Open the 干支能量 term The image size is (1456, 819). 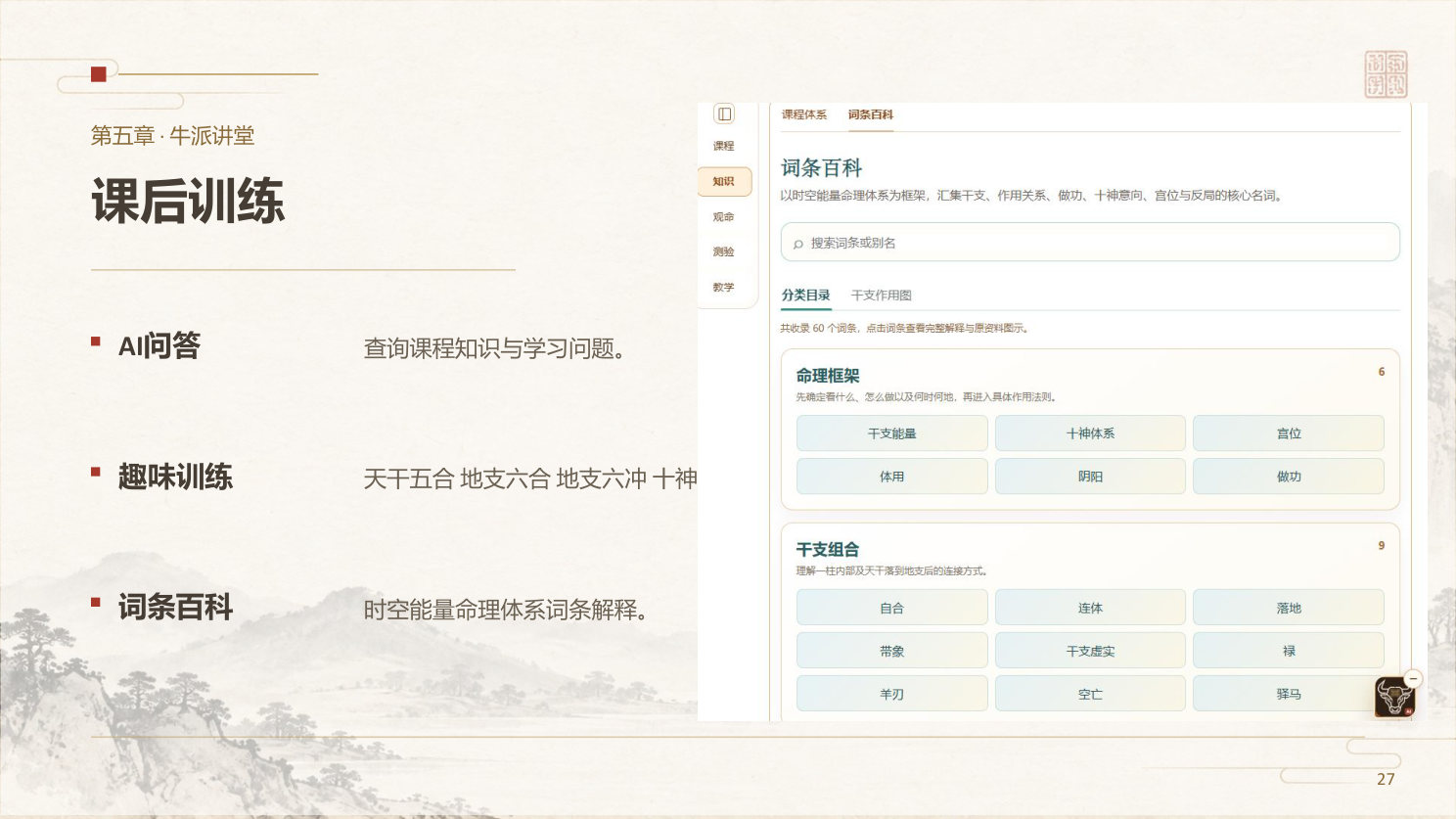pos(892,433)
